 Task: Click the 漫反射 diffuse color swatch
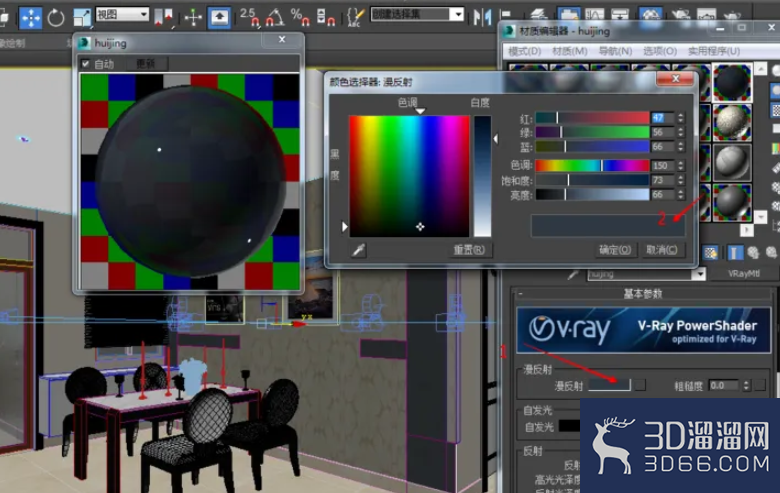[609, 385]
